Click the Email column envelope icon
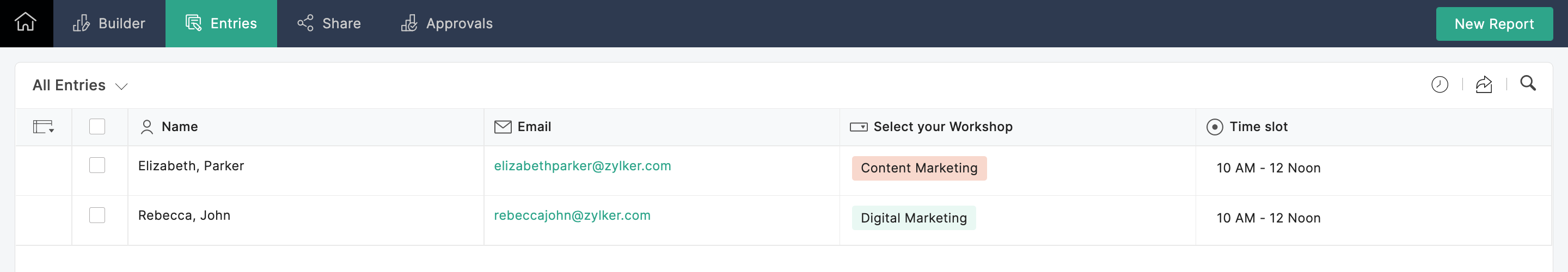Image resolution: width=1568 pixels, height=272 pixels. pyautogui.click(x=503, y=127)
